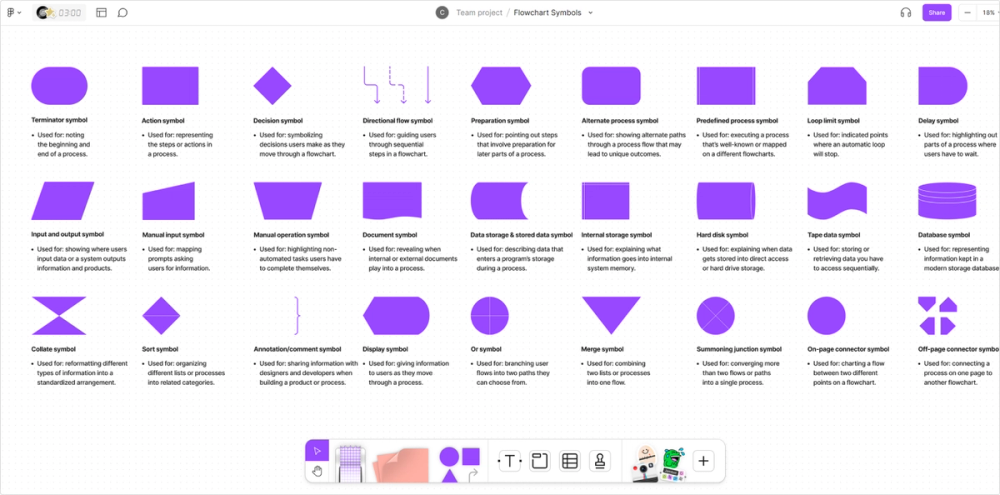1000x495 pixels.
Task: Select the Delay D-shaped symbol
Action: 943,85
